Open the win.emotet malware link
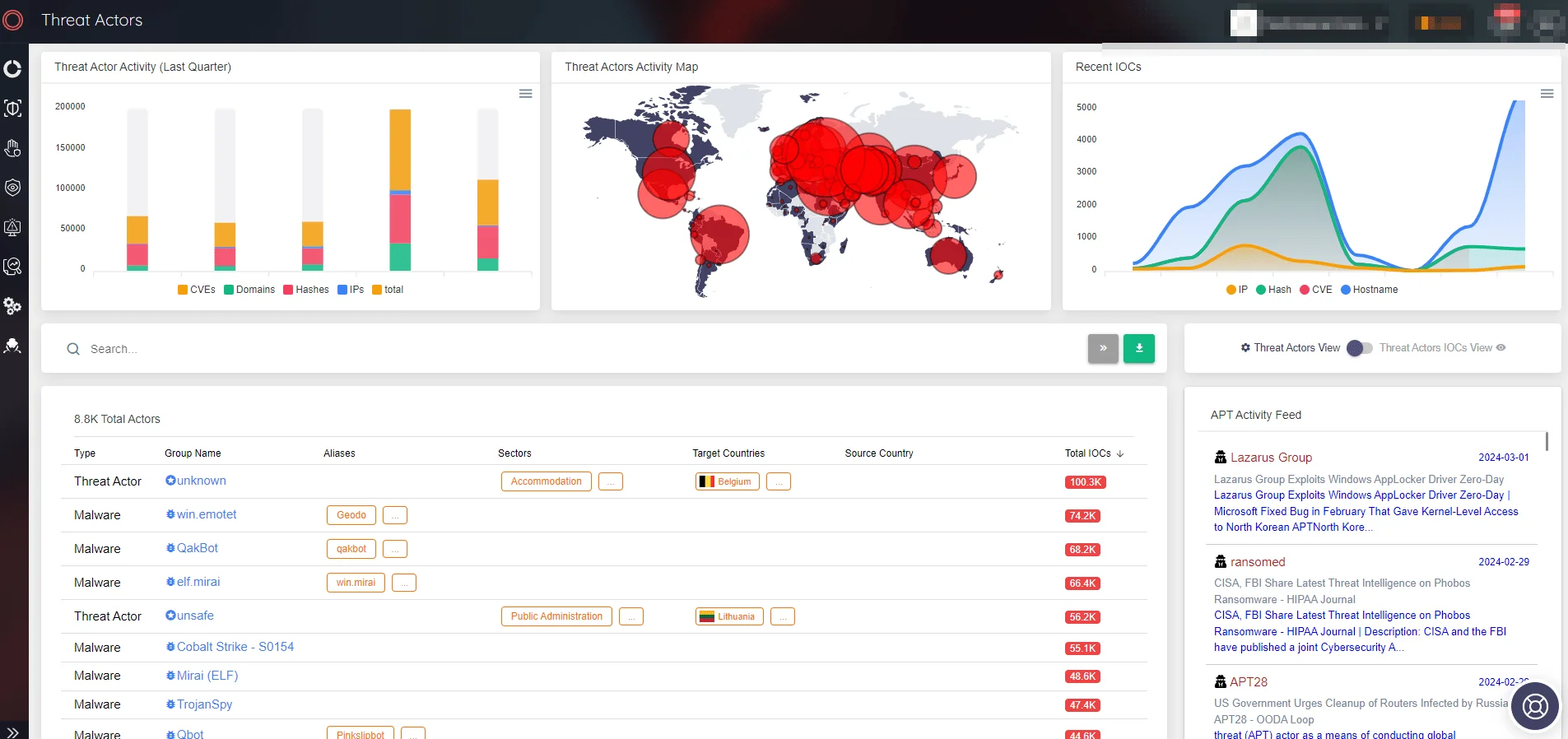 (x=207, y=514)
